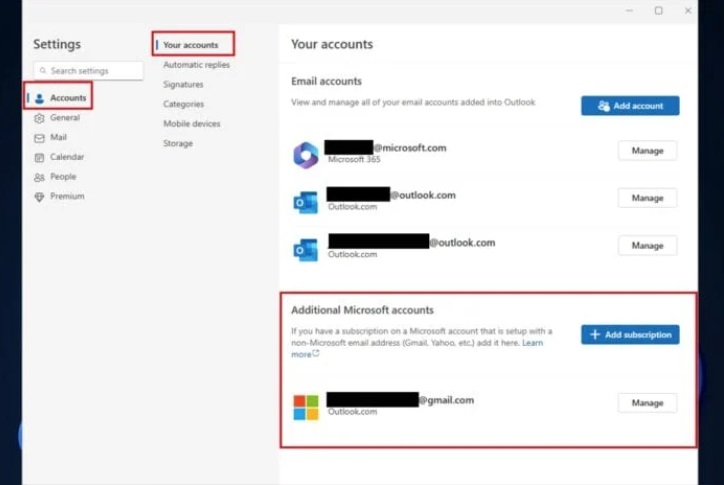Screen dimensions: 724x485
Task: Click the search magnifier icon
Action: coord(43,71)
